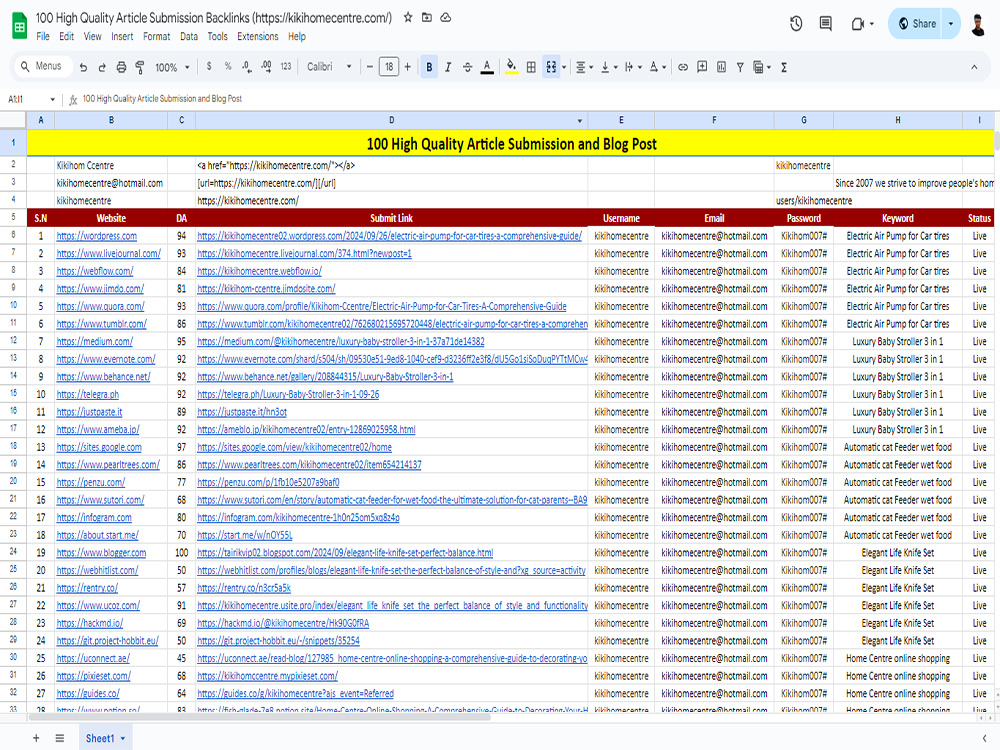The image size is (1000, 750).
Task: Open the View menu
Action: [x=92, y=36]
